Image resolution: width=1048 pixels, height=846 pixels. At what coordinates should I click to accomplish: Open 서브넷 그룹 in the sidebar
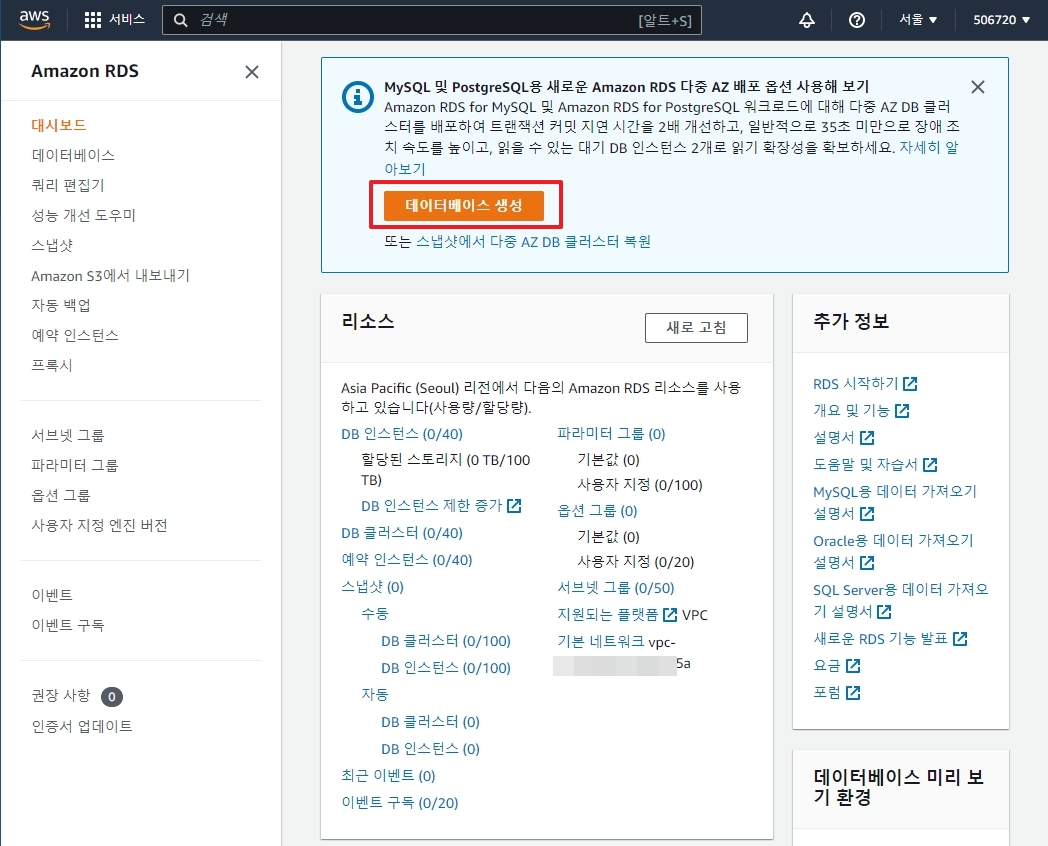tap(68, 436)
